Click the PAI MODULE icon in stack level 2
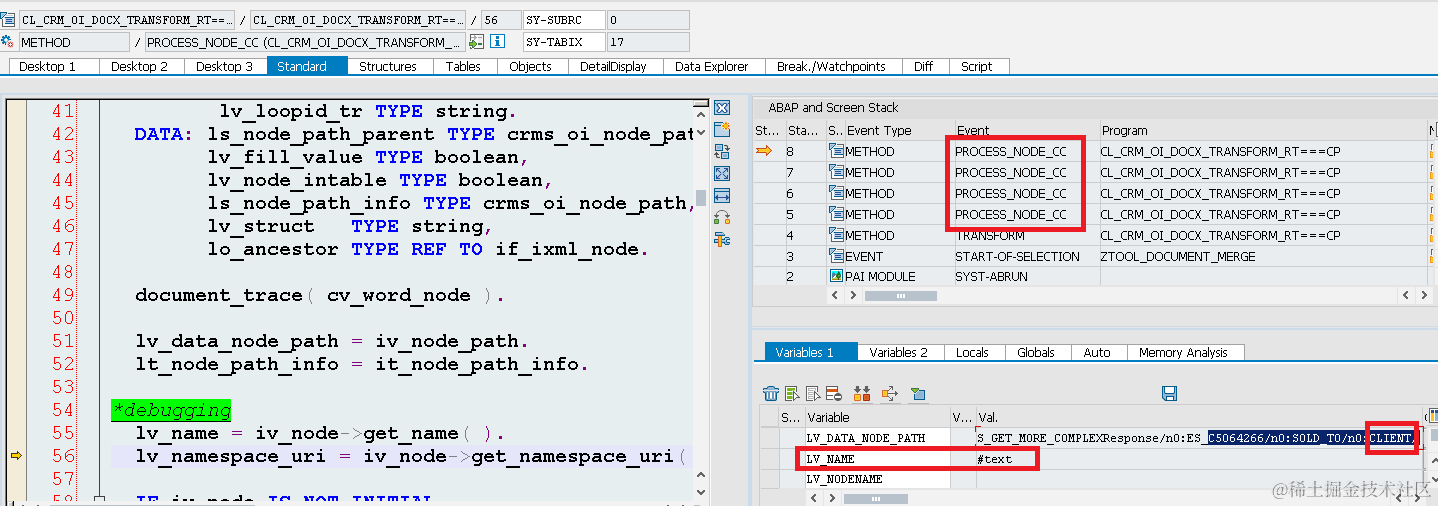Image resolution: width=1438 pixels, height=506 pixels. coord(836,276)
